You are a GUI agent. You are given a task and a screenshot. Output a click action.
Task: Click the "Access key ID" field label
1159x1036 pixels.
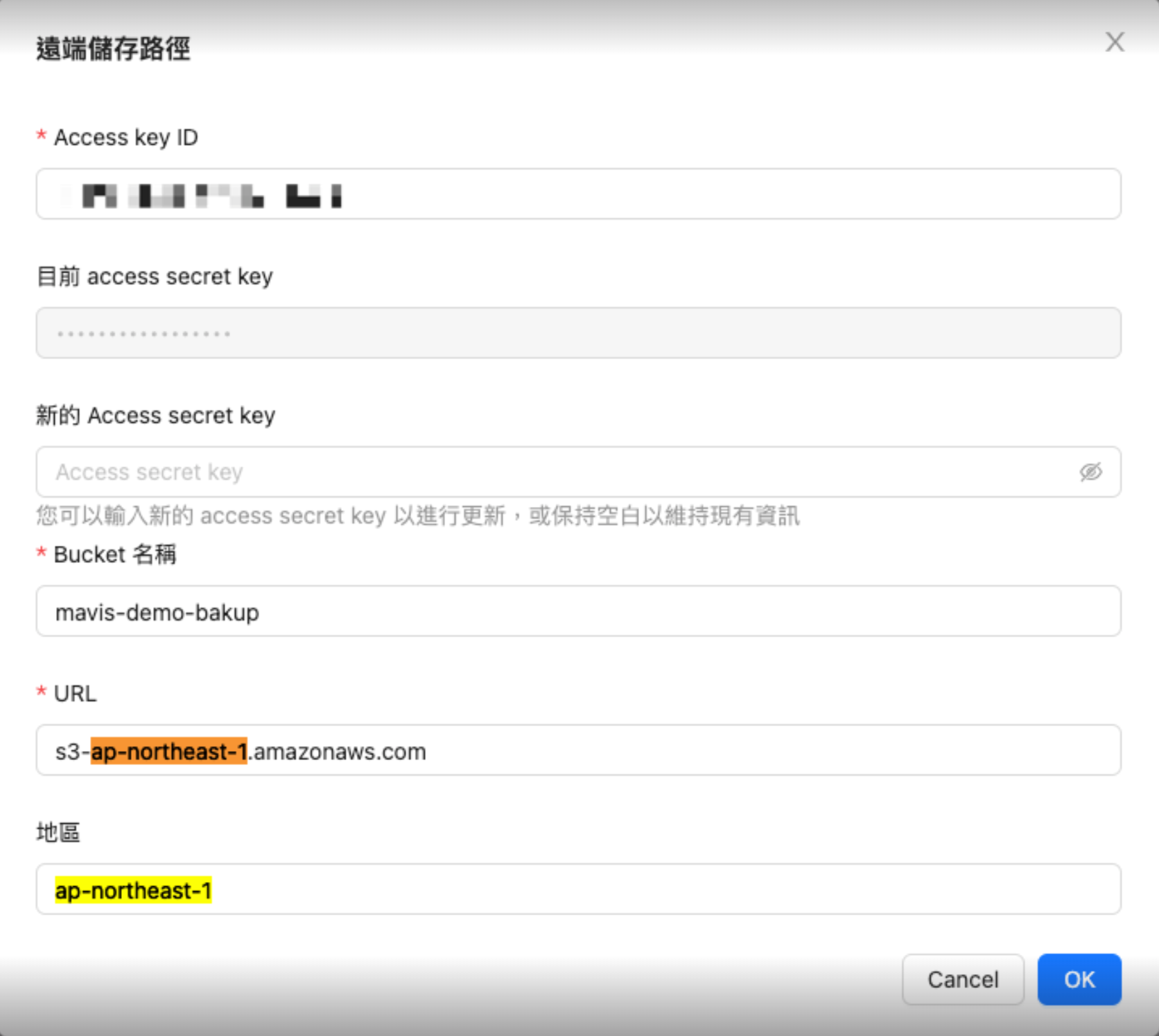pos(125,137)
